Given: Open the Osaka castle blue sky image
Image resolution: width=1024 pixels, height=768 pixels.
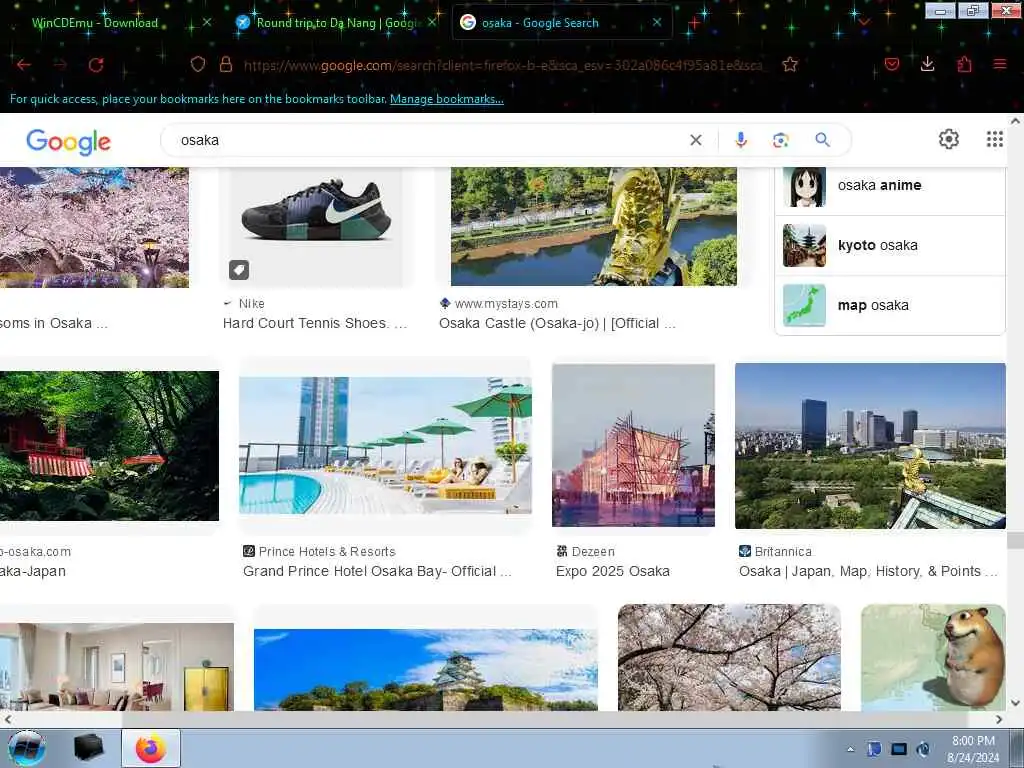Looking at the screenshot, I should click(425, 669).
